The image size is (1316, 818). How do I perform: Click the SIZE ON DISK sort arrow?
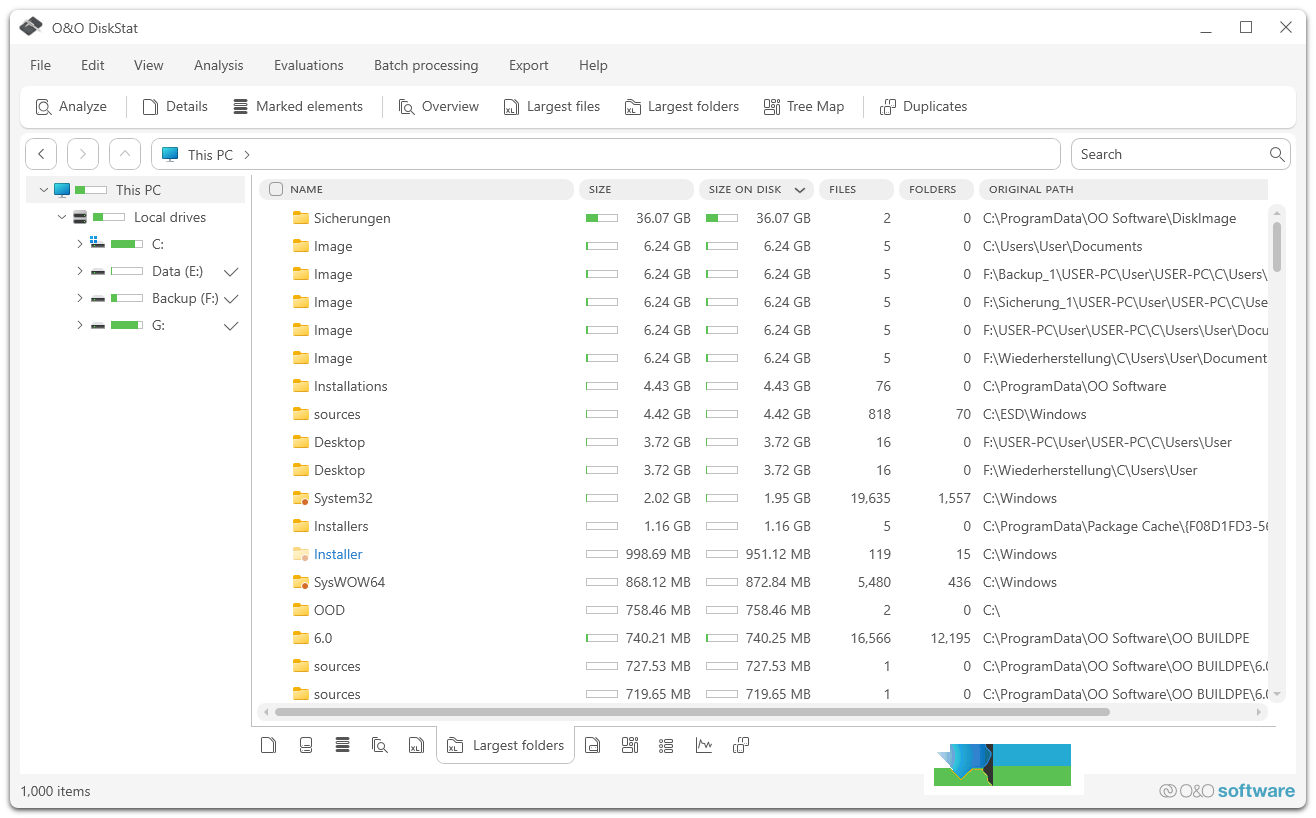click(x=800, y=189)
